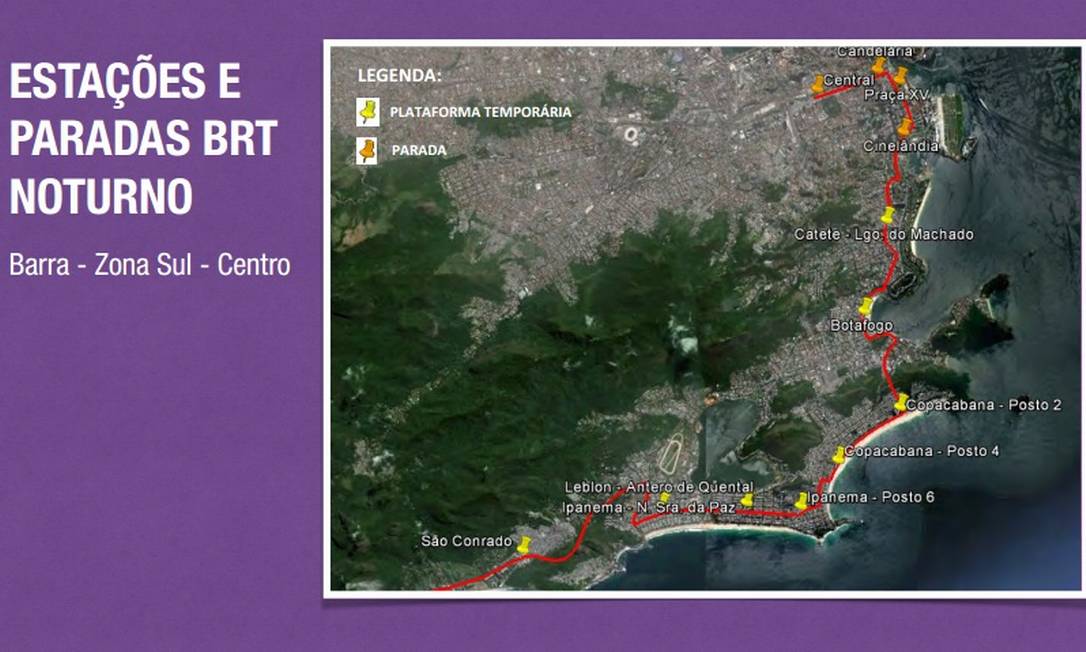Click the yellow pin at Copacabana - Posto 4
The image size is (1086, 652).
point(839,455)
